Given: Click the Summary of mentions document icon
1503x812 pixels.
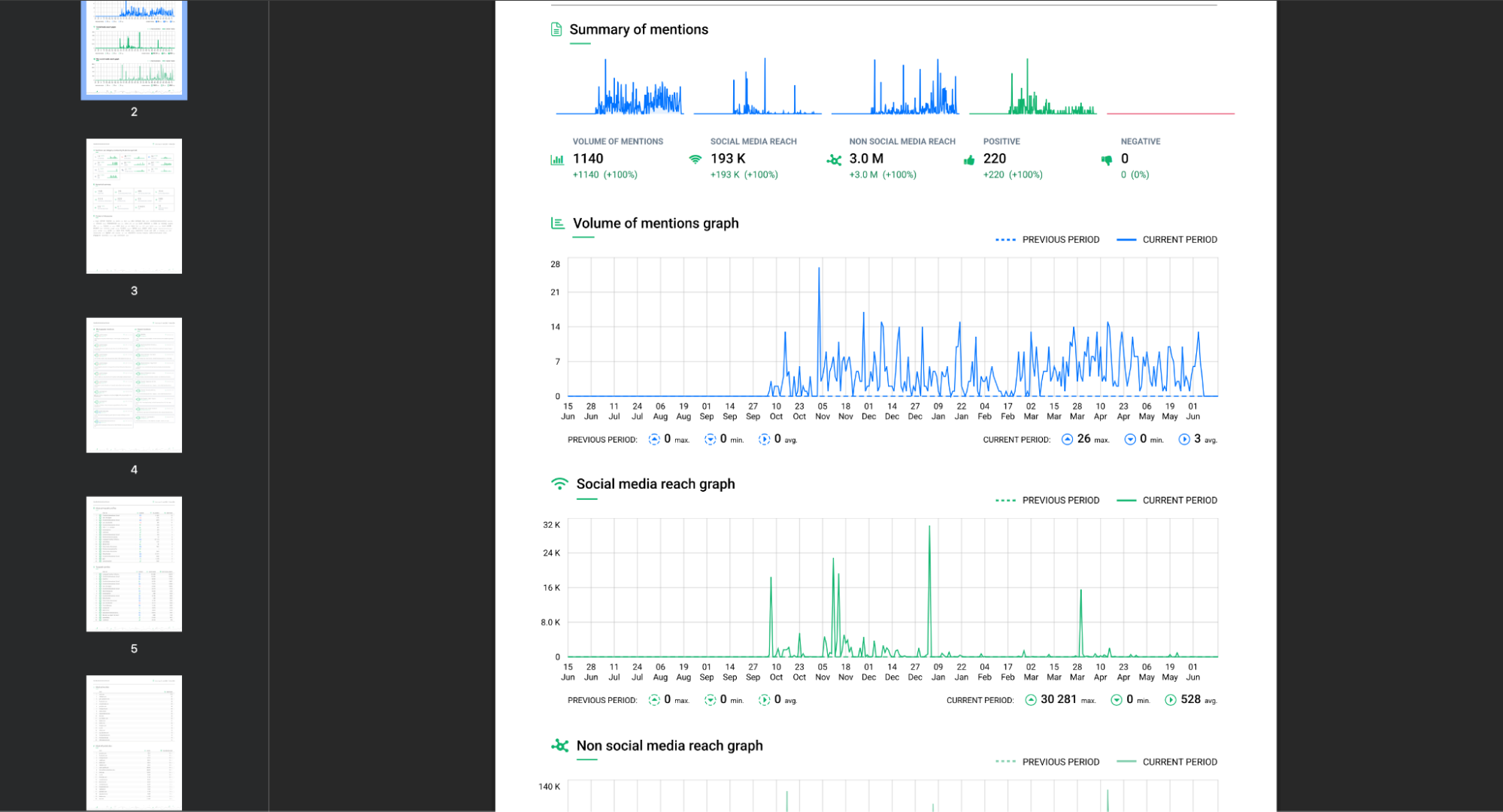Looking at the screenshot, I should [x=556, y=29].
